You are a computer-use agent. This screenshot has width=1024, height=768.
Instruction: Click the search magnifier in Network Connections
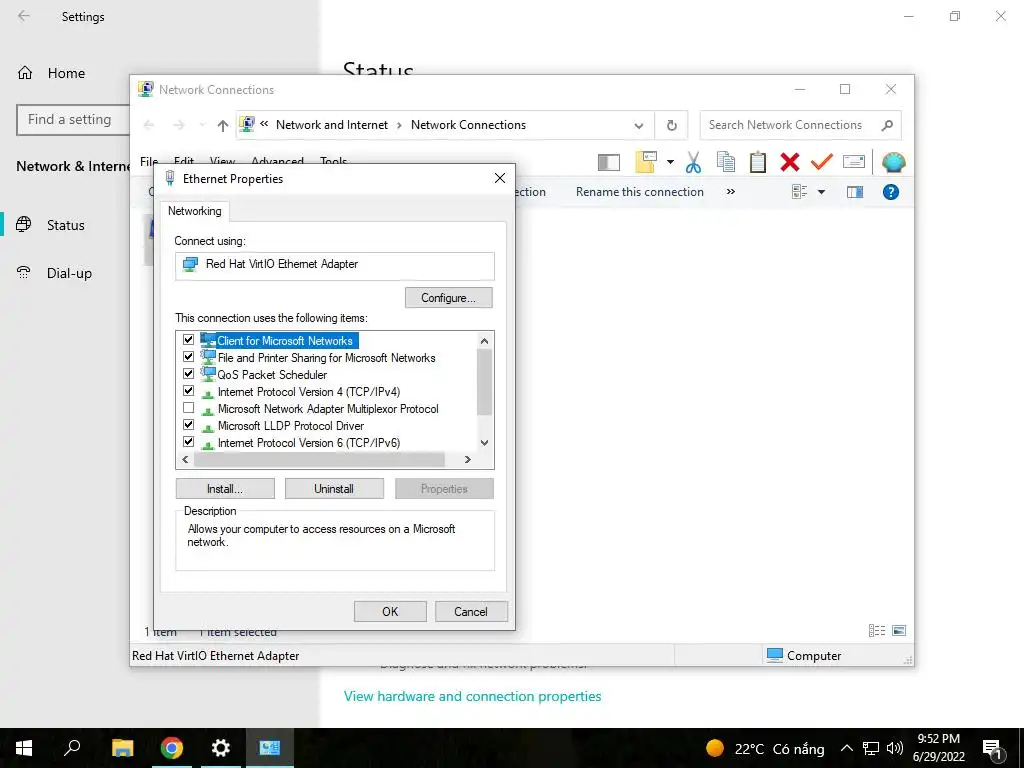coord(887,125)
